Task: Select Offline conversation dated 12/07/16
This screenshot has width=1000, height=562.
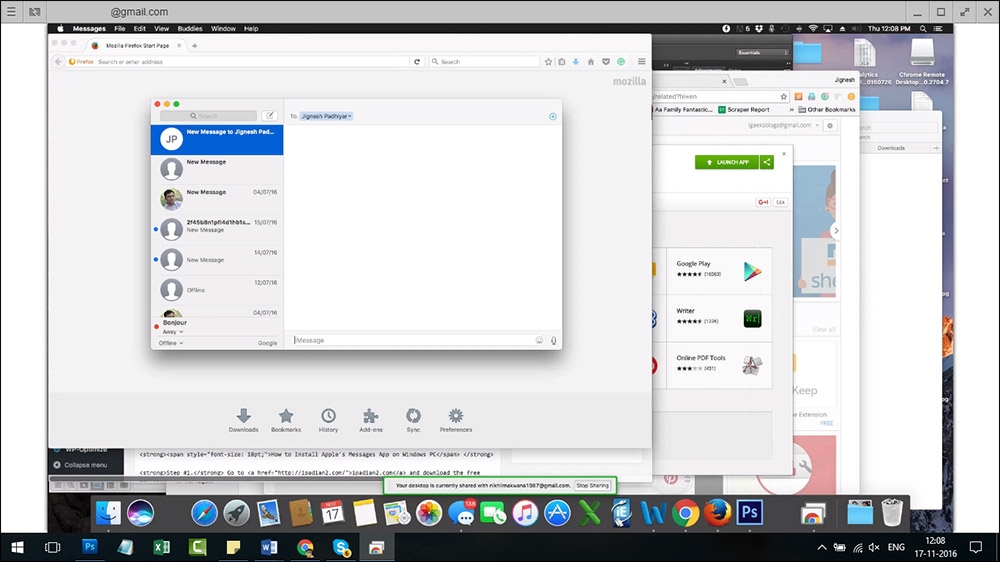Action: [x=217, y=290]
